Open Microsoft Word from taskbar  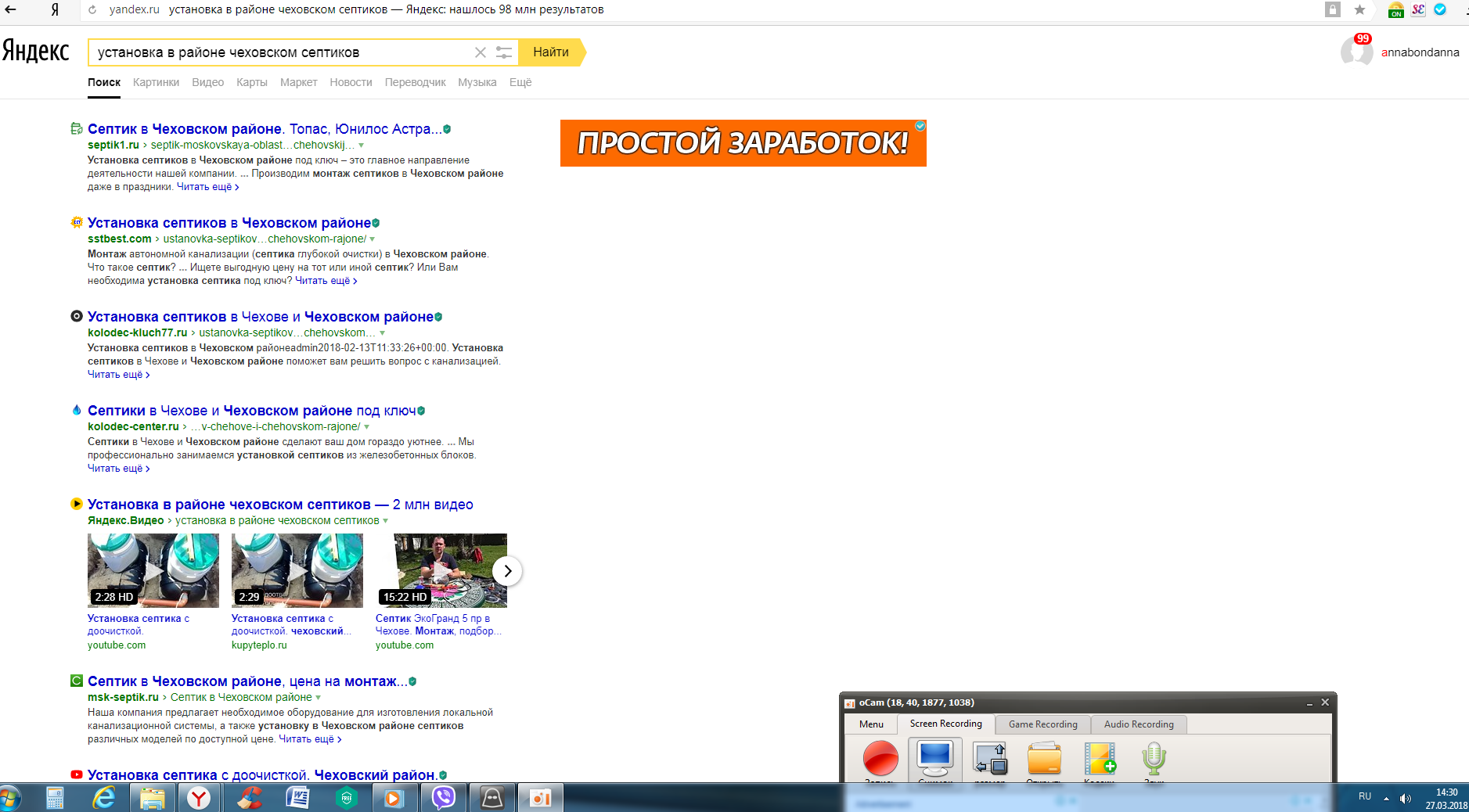298,798
